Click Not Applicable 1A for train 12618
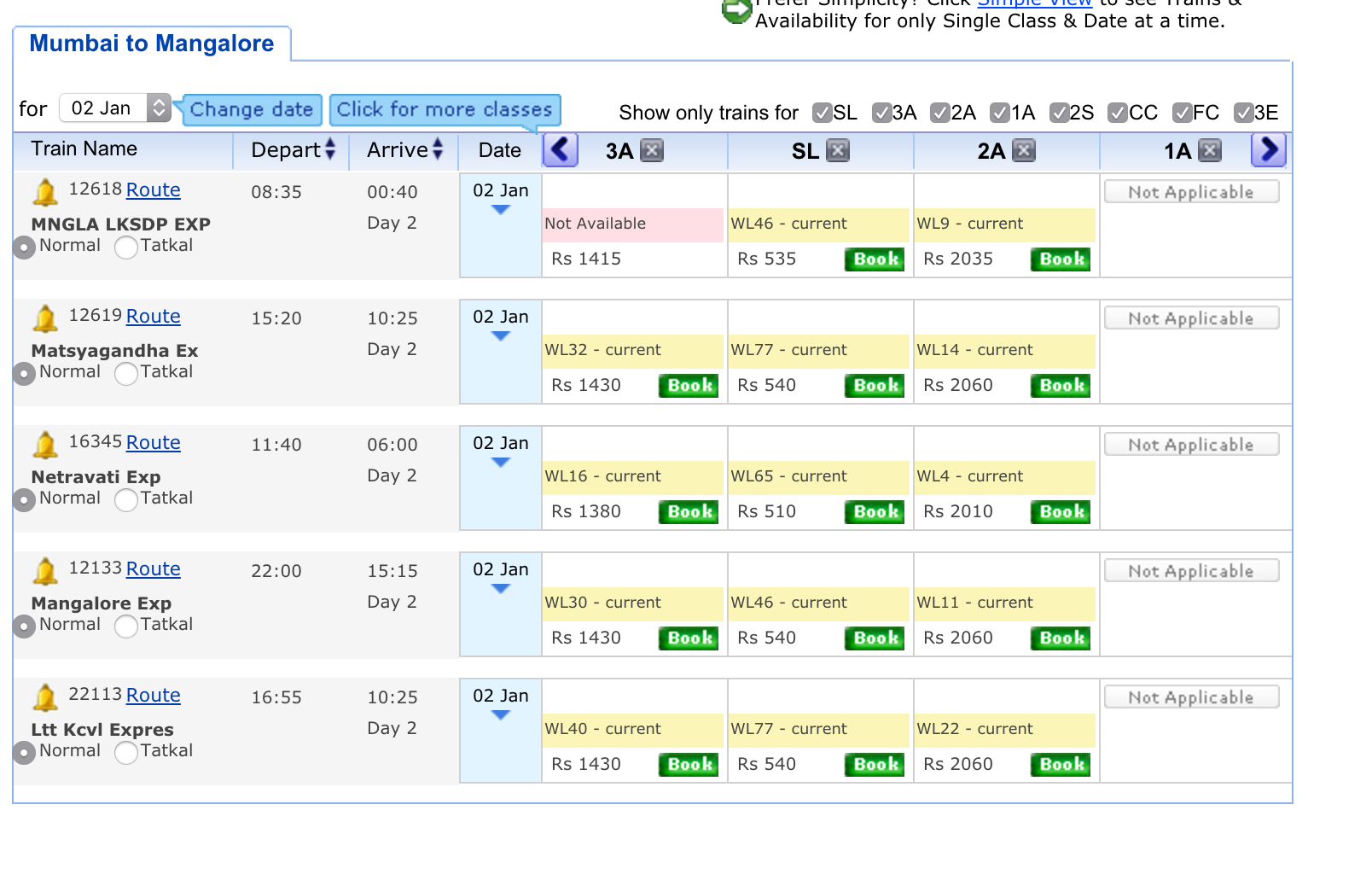 click(1192, 192)
